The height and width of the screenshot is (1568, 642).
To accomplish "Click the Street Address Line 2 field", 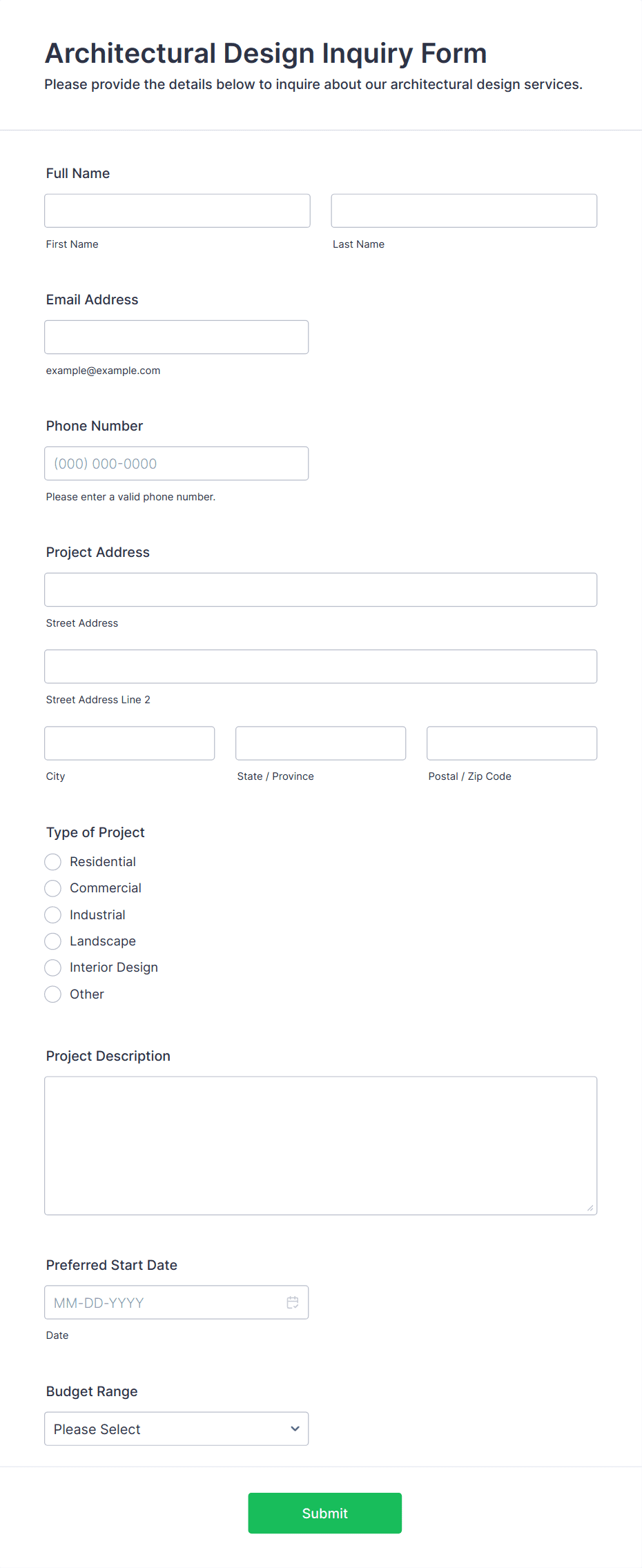I will [x=320, y=666].
